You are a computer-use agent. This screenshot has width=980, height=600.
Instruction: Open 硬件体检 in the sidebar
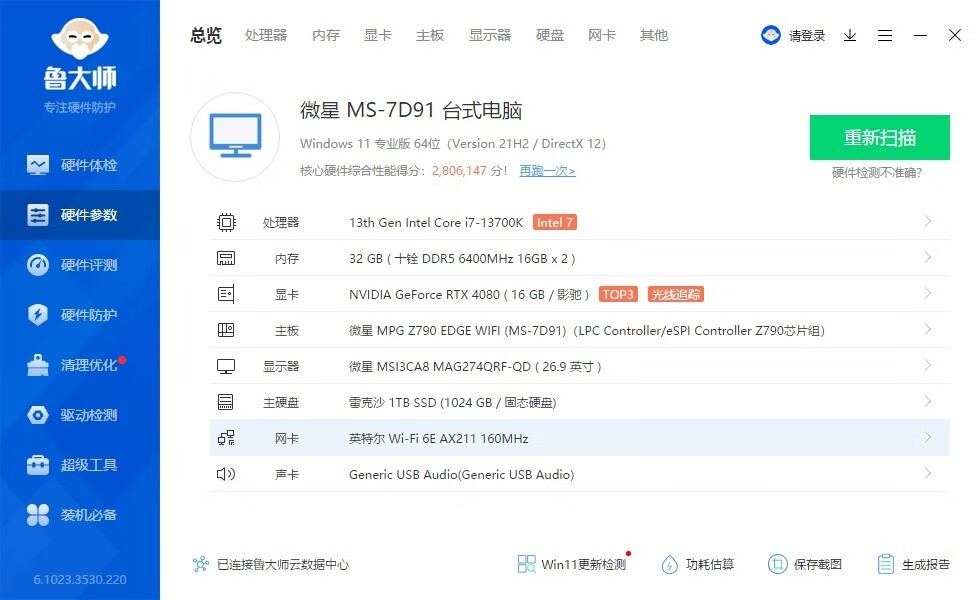(x=79, y=165)
